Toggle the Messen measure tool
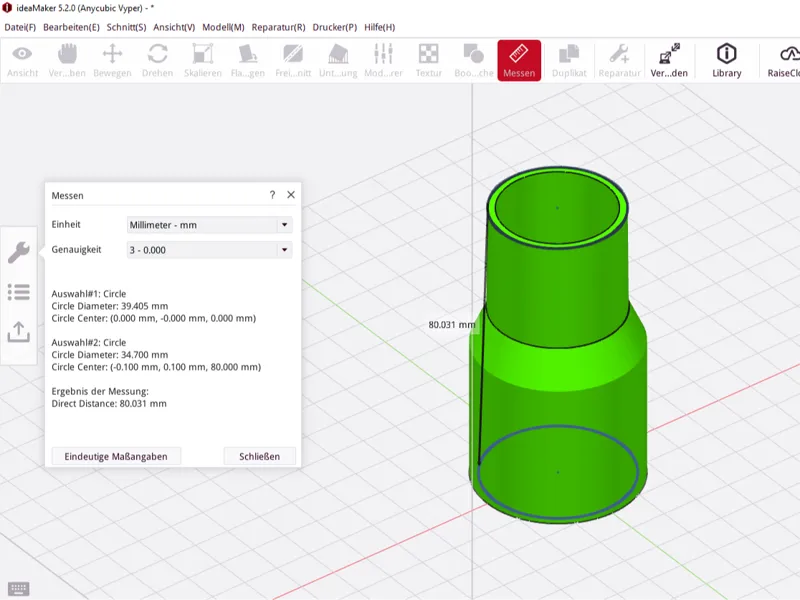The width and height of the screenshot is (800, 600). [519, 61]
